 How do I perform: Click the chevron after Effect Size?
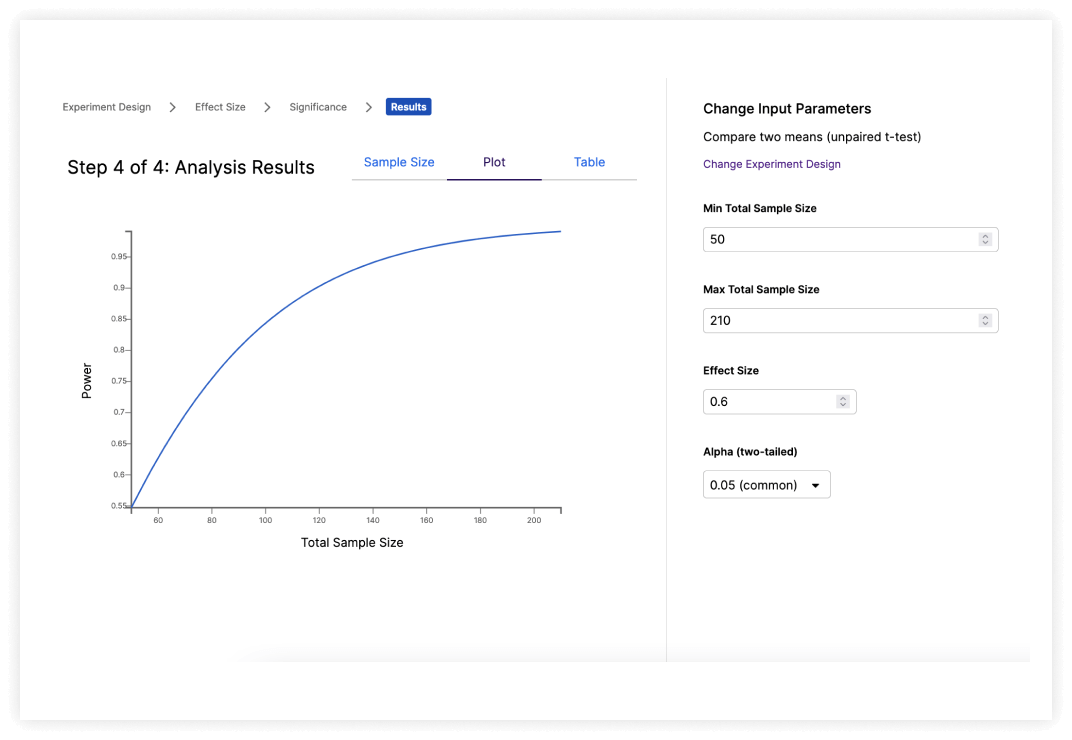pyautogui.click(x=267, y=107)
